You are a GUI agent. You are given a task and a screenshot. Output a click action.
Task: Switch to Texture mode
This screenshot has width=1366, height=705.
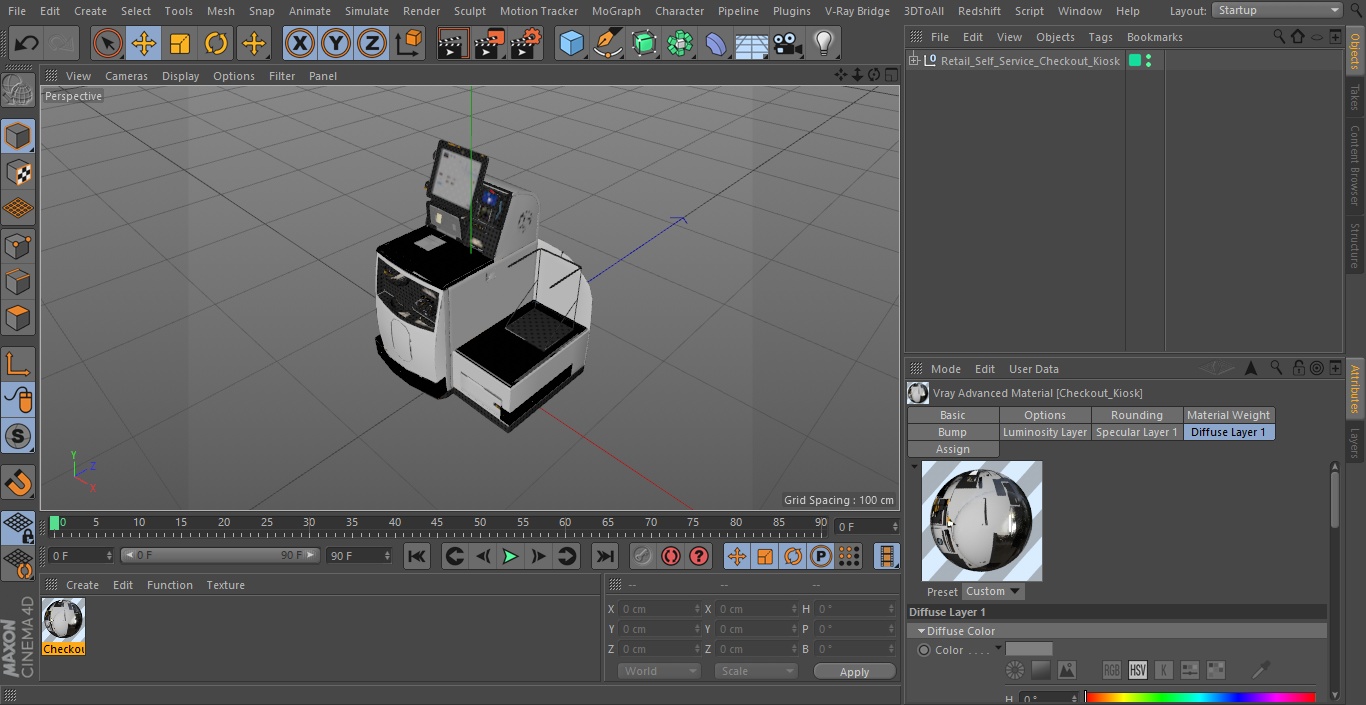click(x=18, y=172)
